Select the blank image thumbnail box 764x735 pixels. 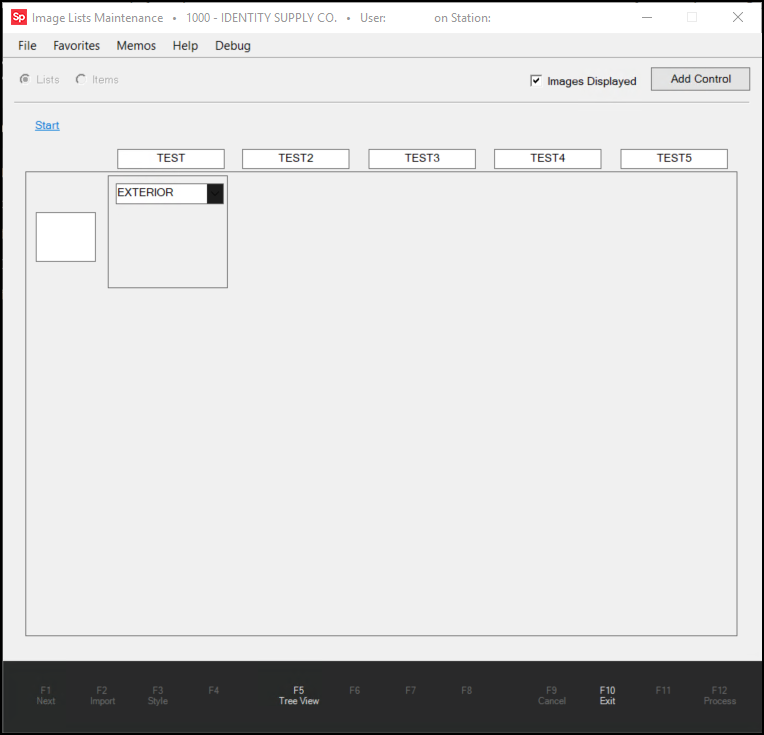point(66,237)
